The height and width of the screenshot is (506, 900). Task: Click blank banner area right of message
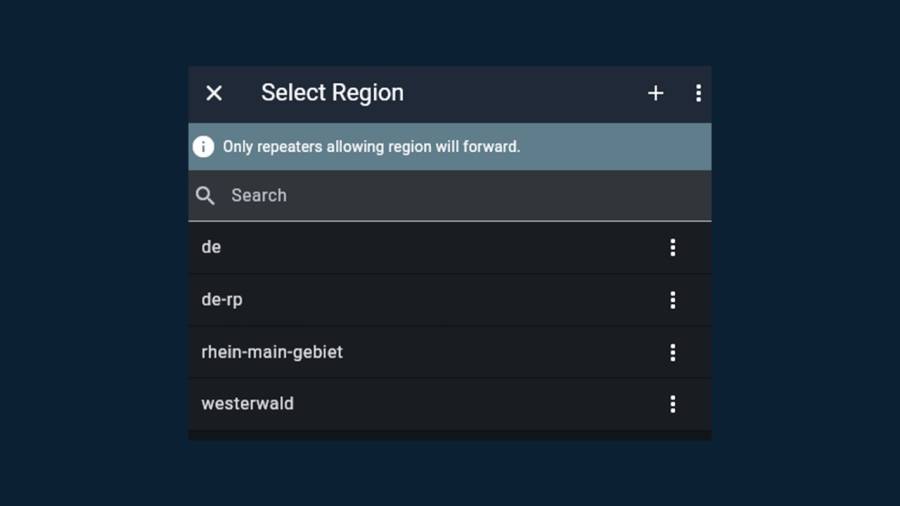[x=620, y=147]
